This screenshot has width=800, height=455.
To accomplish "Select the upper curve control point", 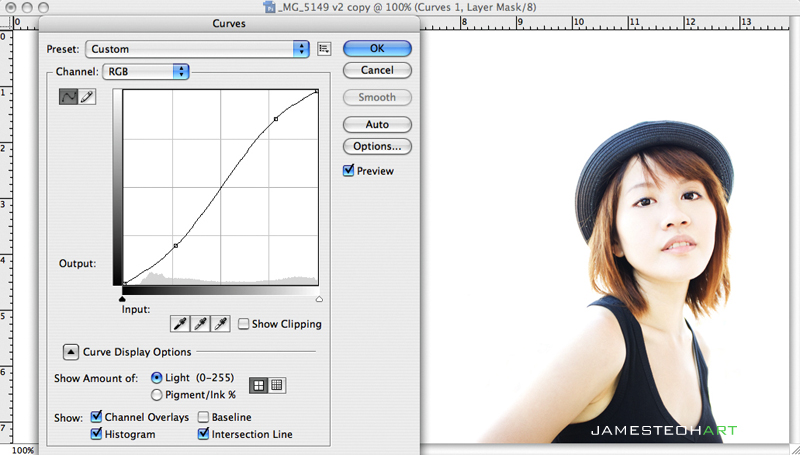I will coord(276,119).
